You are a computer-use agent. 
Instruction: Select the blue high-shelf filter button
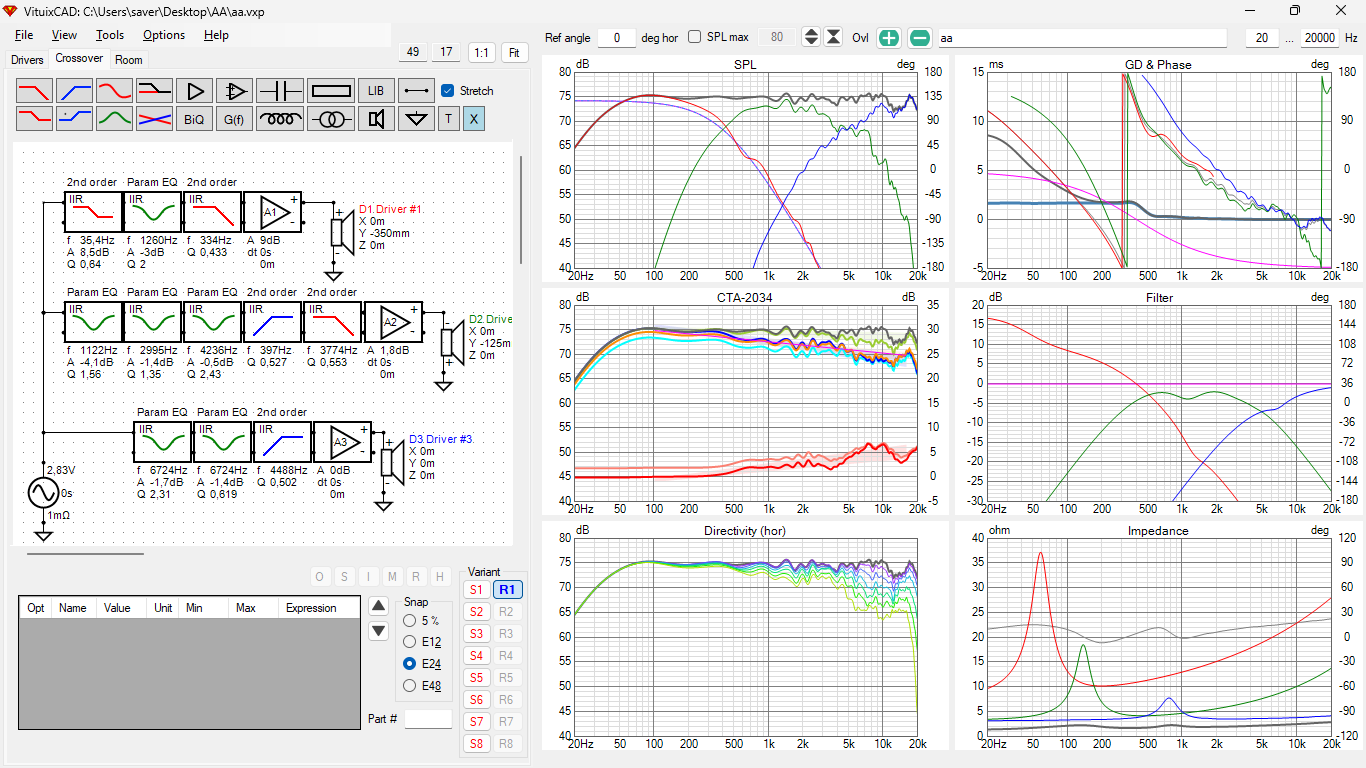75,119
